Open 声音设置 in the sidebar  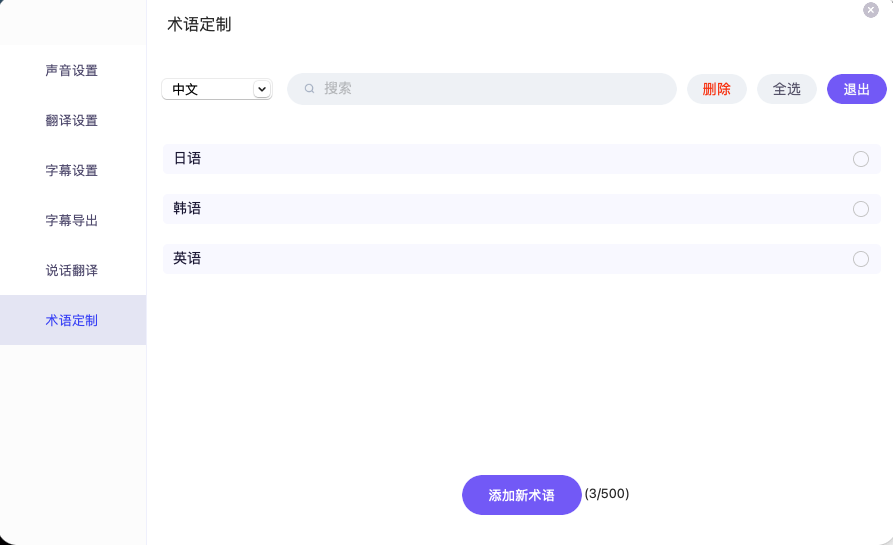(x=72, y=71)
